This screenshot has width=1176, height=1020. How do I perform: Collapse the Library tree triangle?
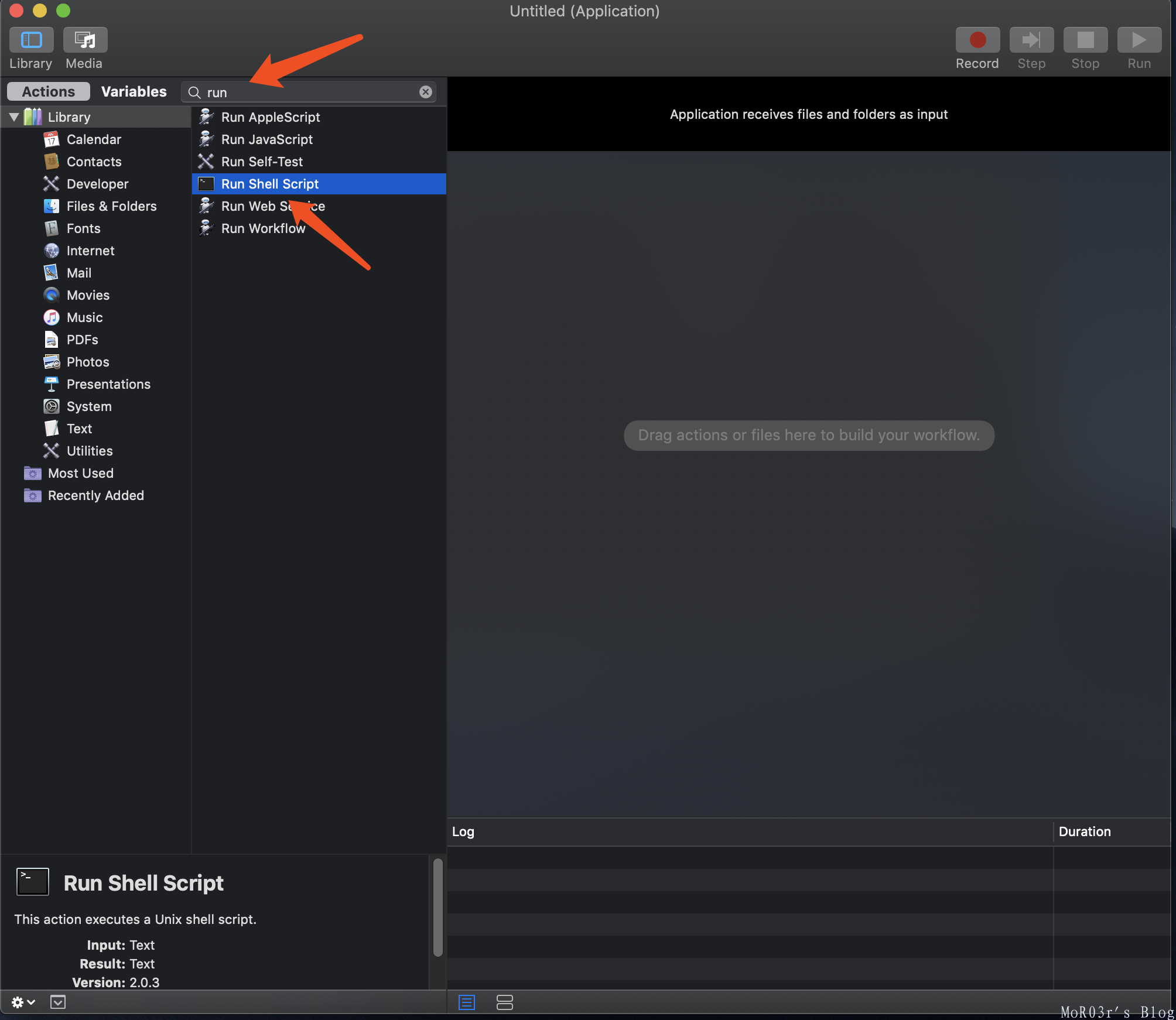[14, 117]
